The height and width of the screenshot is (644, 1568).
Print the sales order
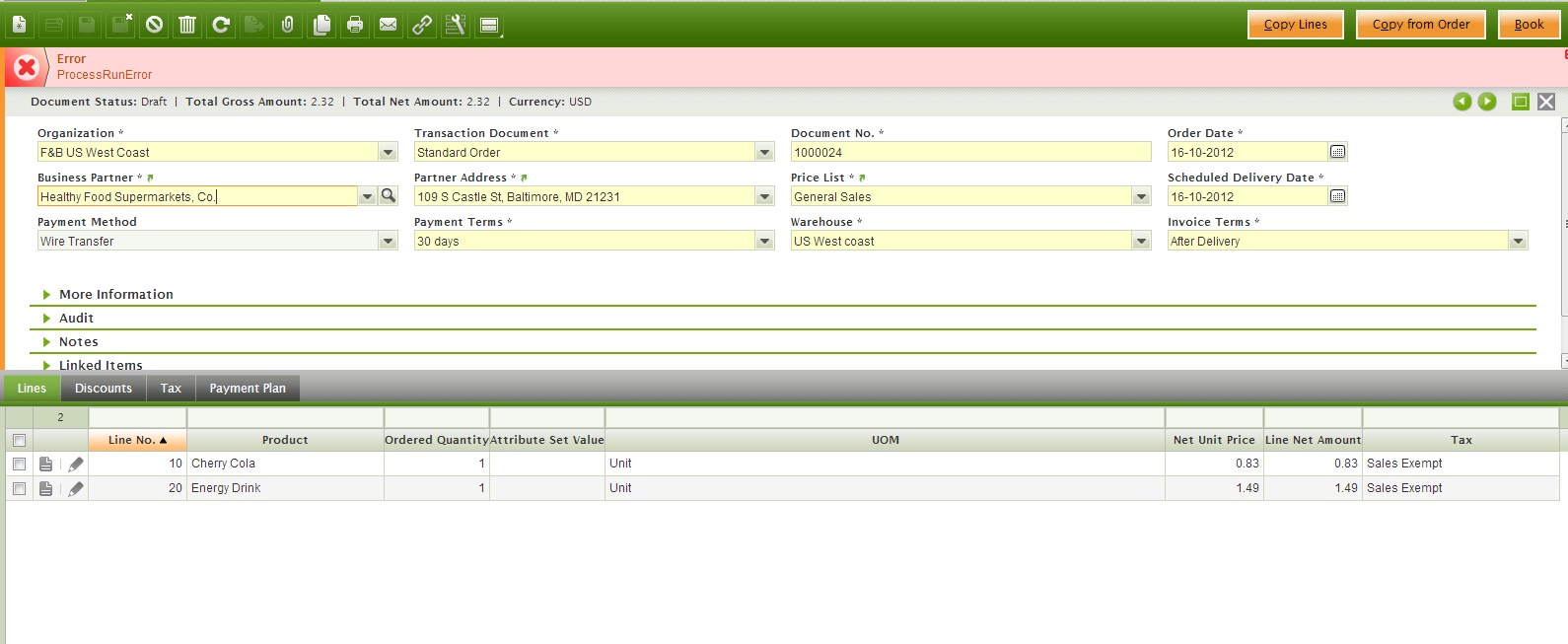(355, 25)
